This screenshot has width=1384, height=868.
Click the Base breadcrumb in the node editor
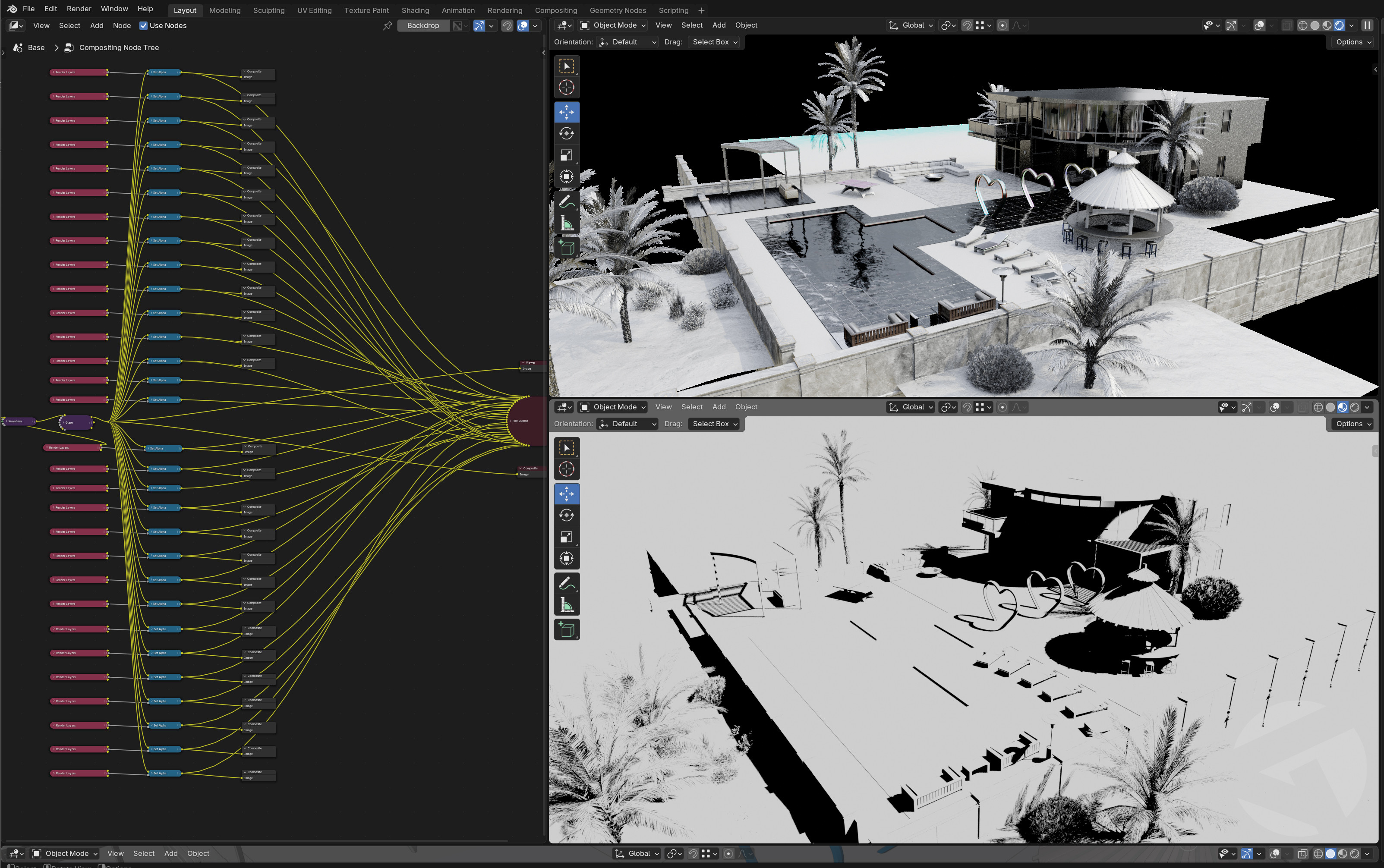[x=36, y=47]
